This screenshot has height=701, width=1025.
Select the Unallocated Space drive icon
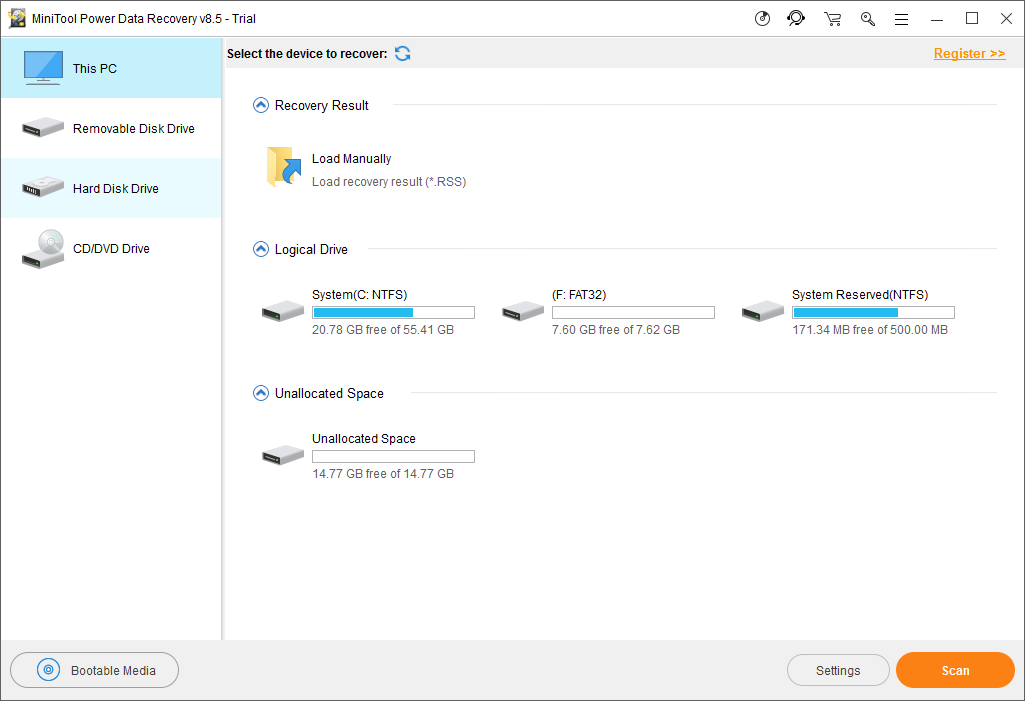pos(283,455)
